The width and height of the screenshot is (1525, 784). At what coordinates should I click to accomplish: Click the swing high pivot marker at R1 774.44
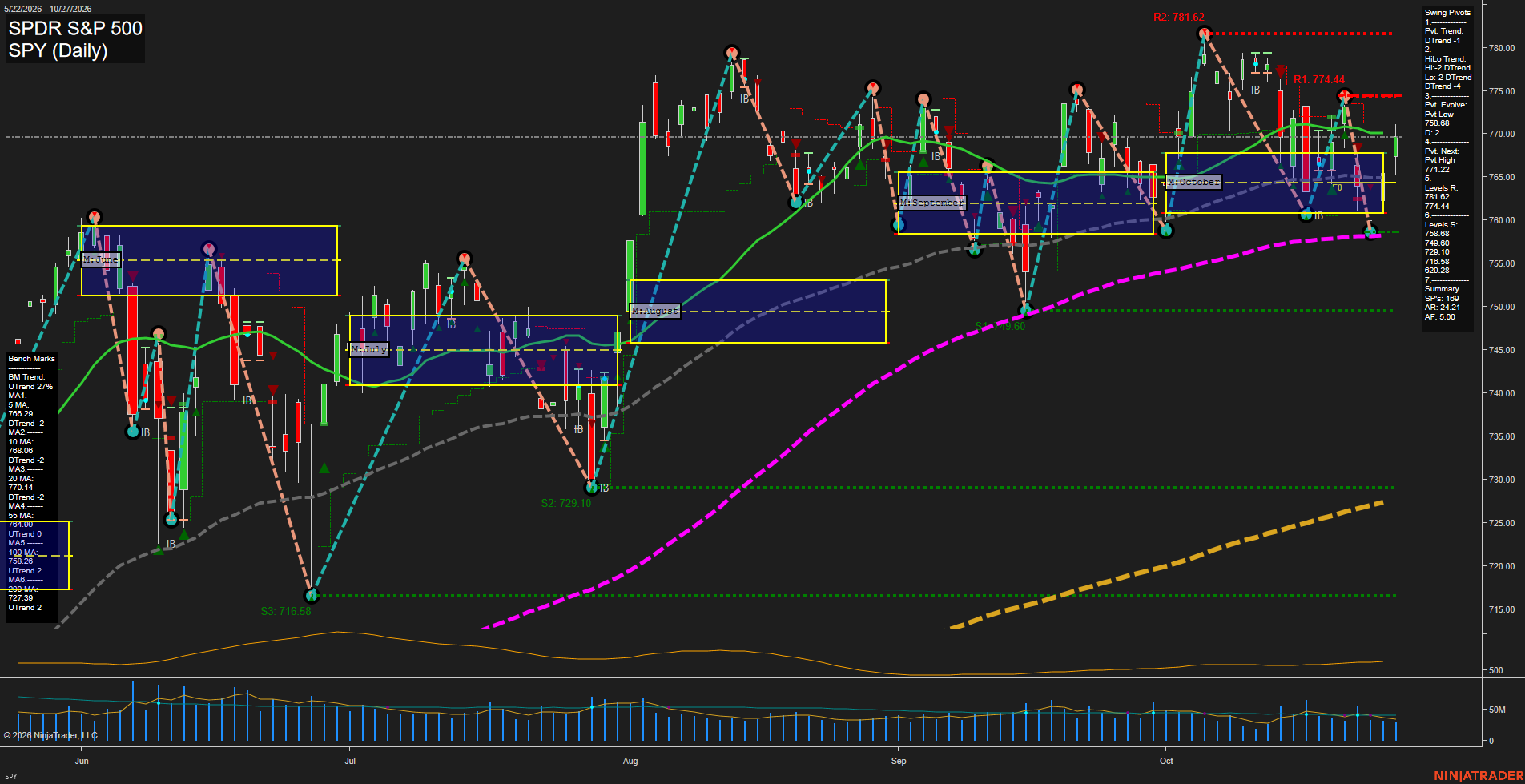point(1345,96)
